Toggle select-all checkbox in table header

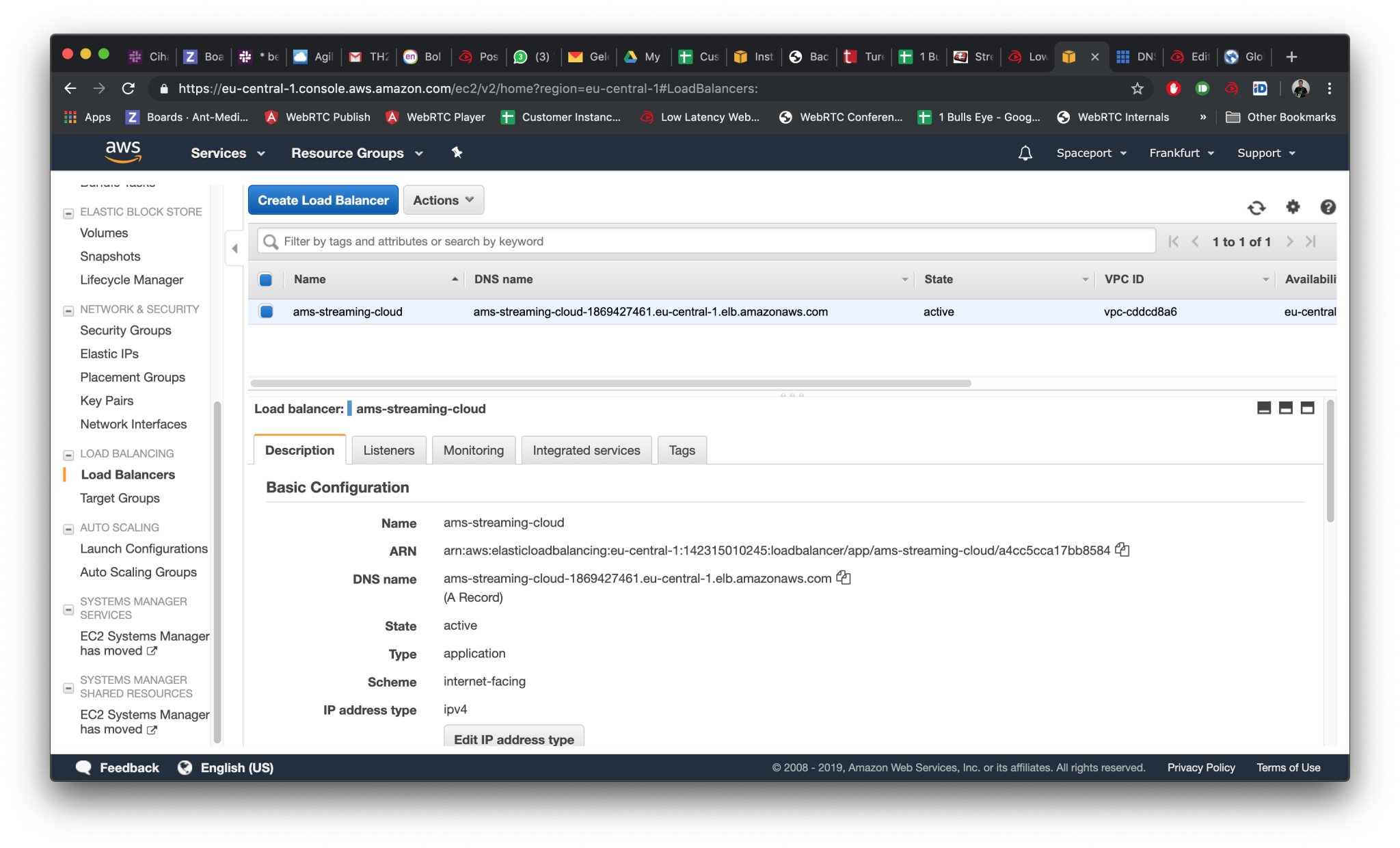(266, 279)
